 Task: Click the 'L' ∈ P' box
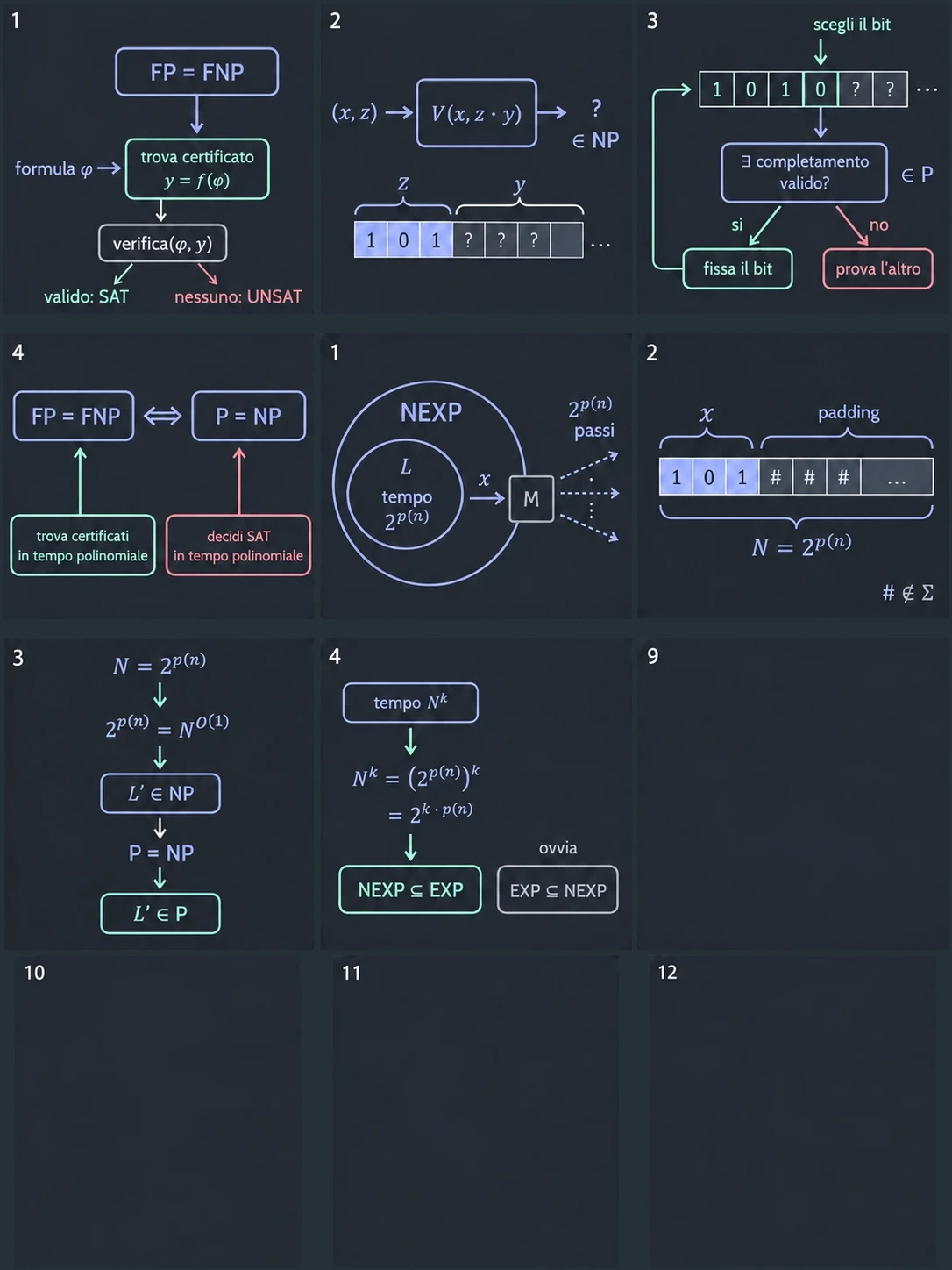(x=160, y=914)
